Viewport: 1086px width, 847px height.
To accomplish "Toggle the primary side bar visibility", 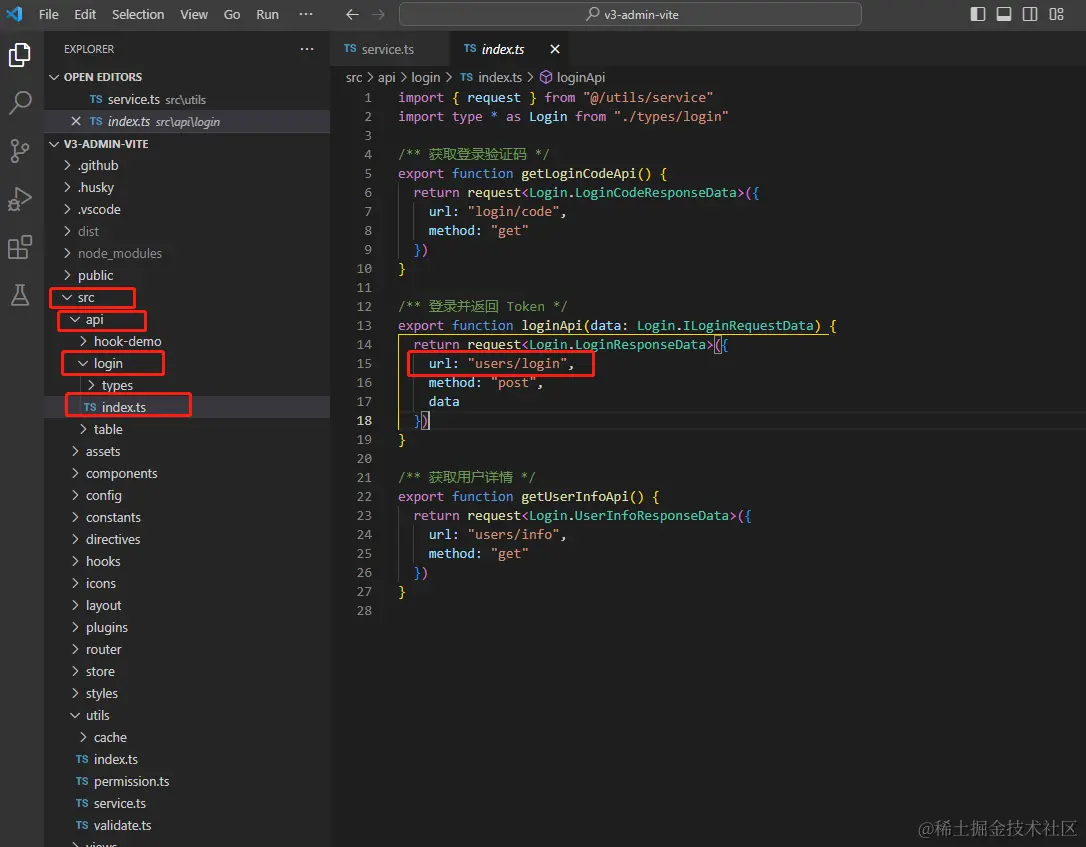I will [977, 14].
